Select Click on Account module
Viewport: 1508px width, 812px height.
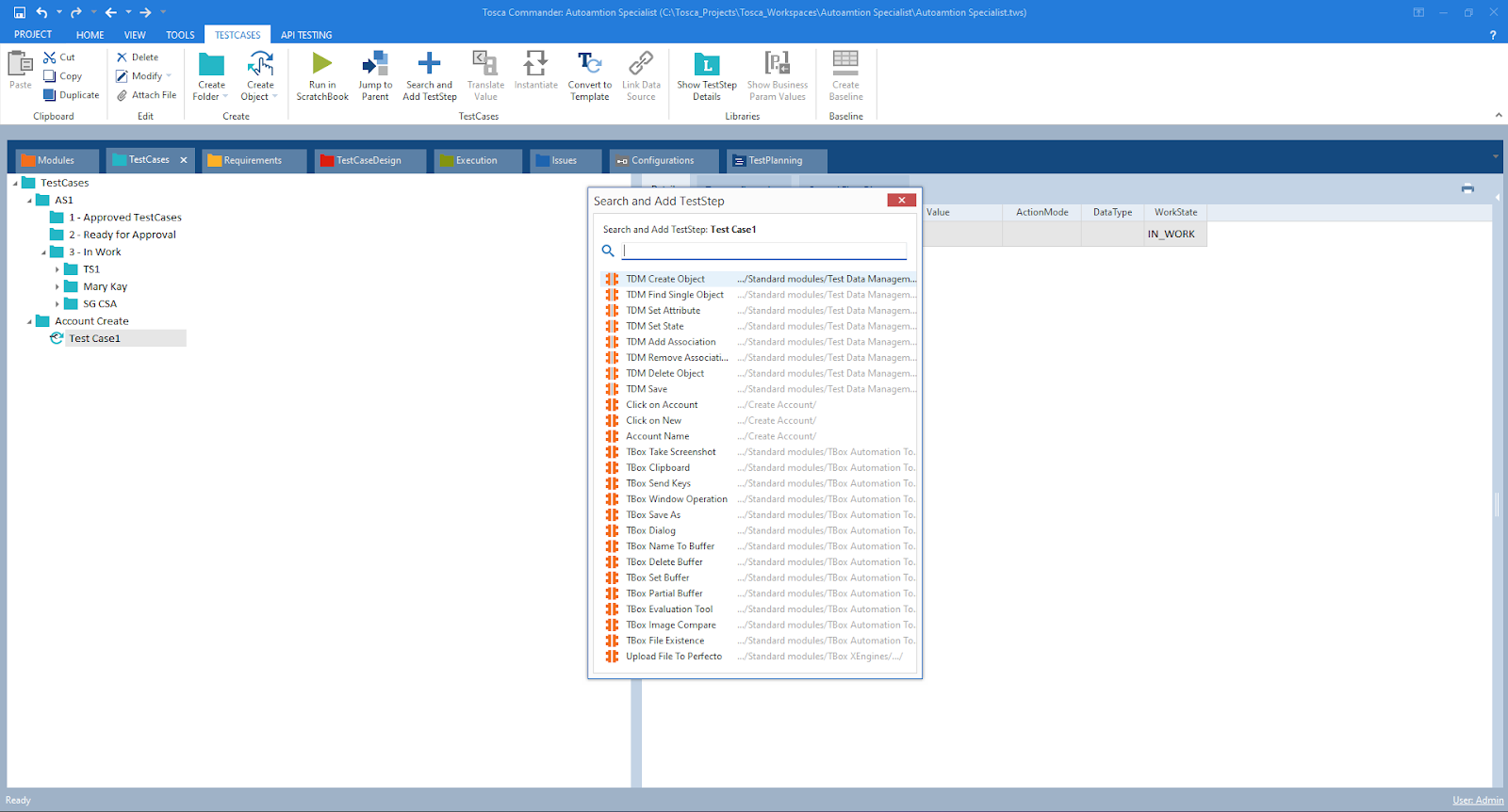tap(758, 405)
